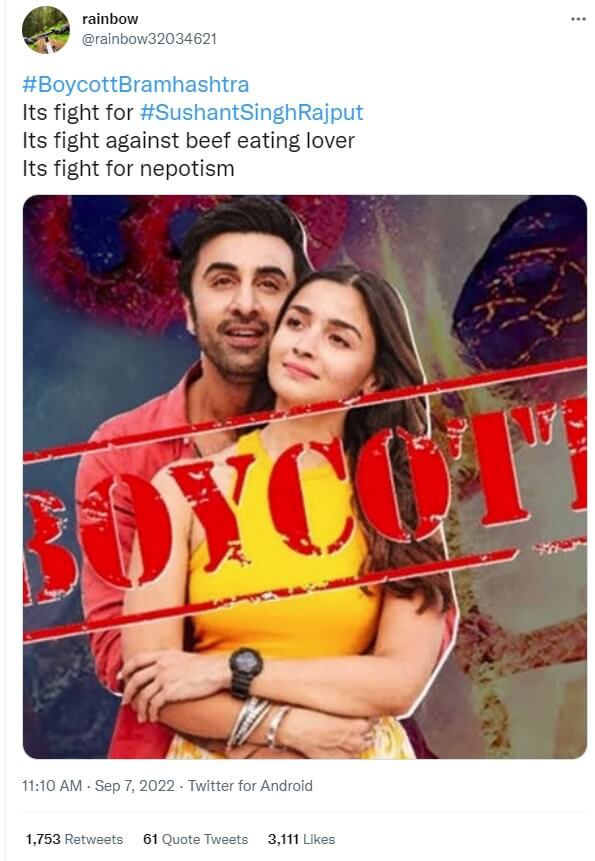The image size is (595, 861).
Task: Select the tweet line mentioning beef eating
Action: coord(188,141)
